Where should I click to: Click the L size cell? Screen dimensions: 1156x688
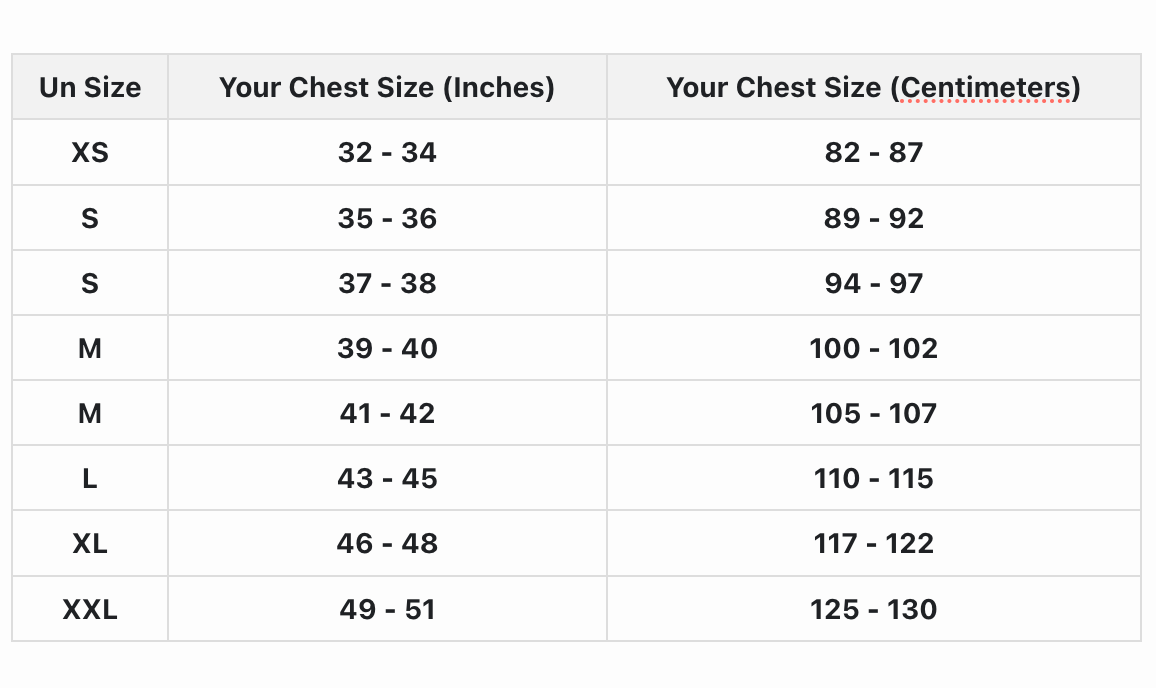coord(90,479)
